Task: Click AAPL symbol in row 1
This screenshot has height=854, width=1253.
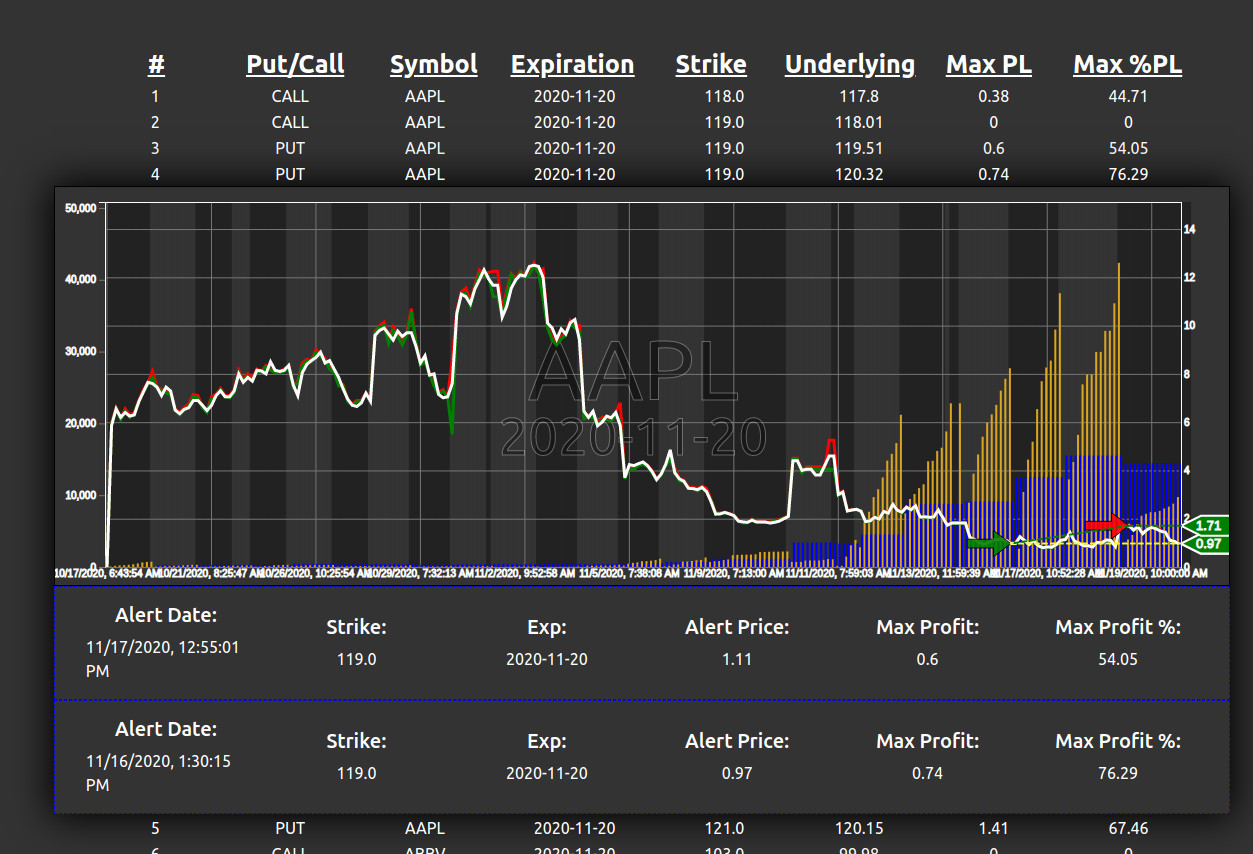Action: coord(425,96)
